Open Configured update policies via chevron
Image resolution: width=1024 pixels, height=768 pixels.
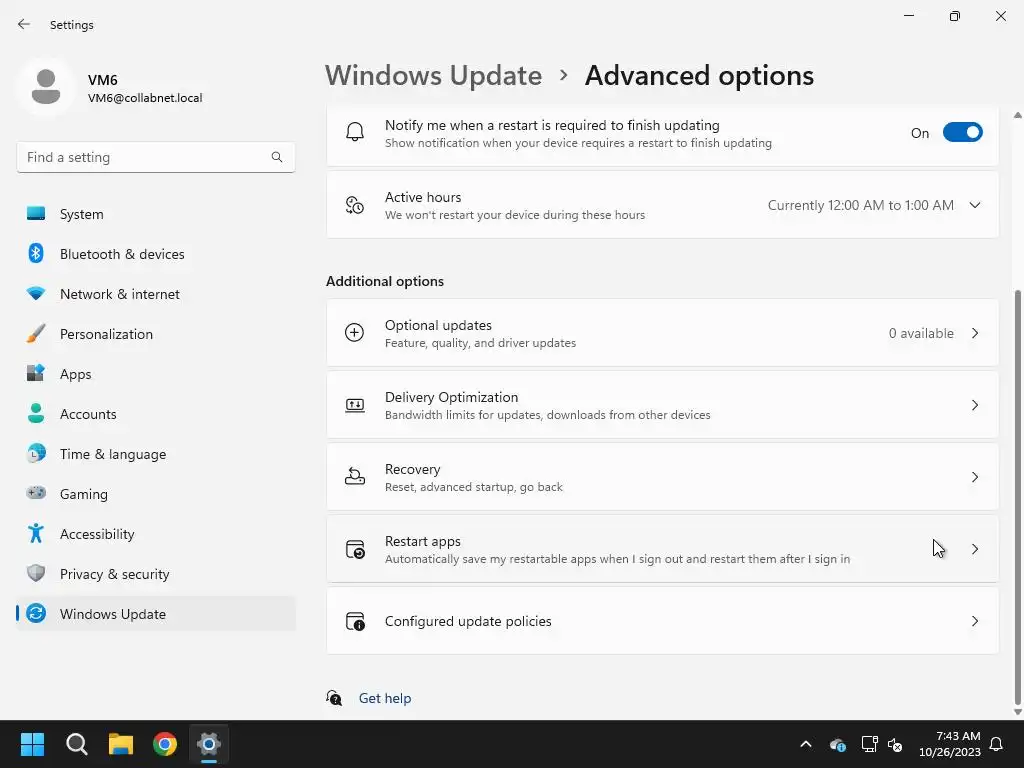tap(975, 621)
